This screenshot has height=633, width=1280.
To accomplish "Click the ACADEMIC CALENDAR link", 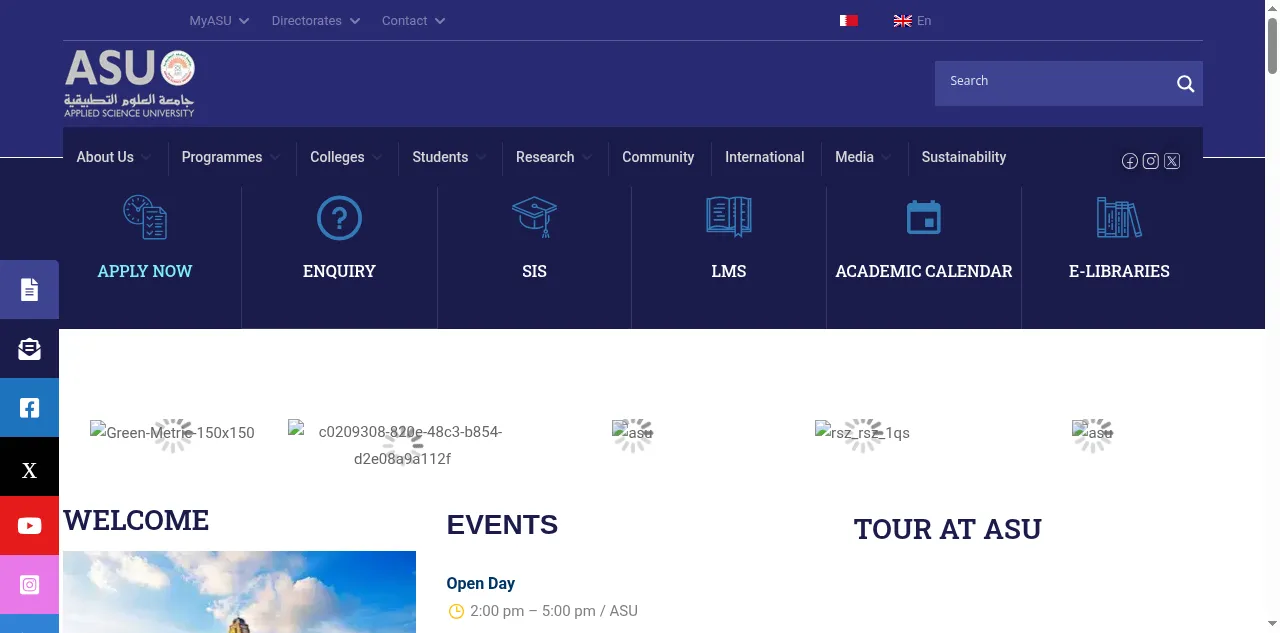I will coord(924,271).
